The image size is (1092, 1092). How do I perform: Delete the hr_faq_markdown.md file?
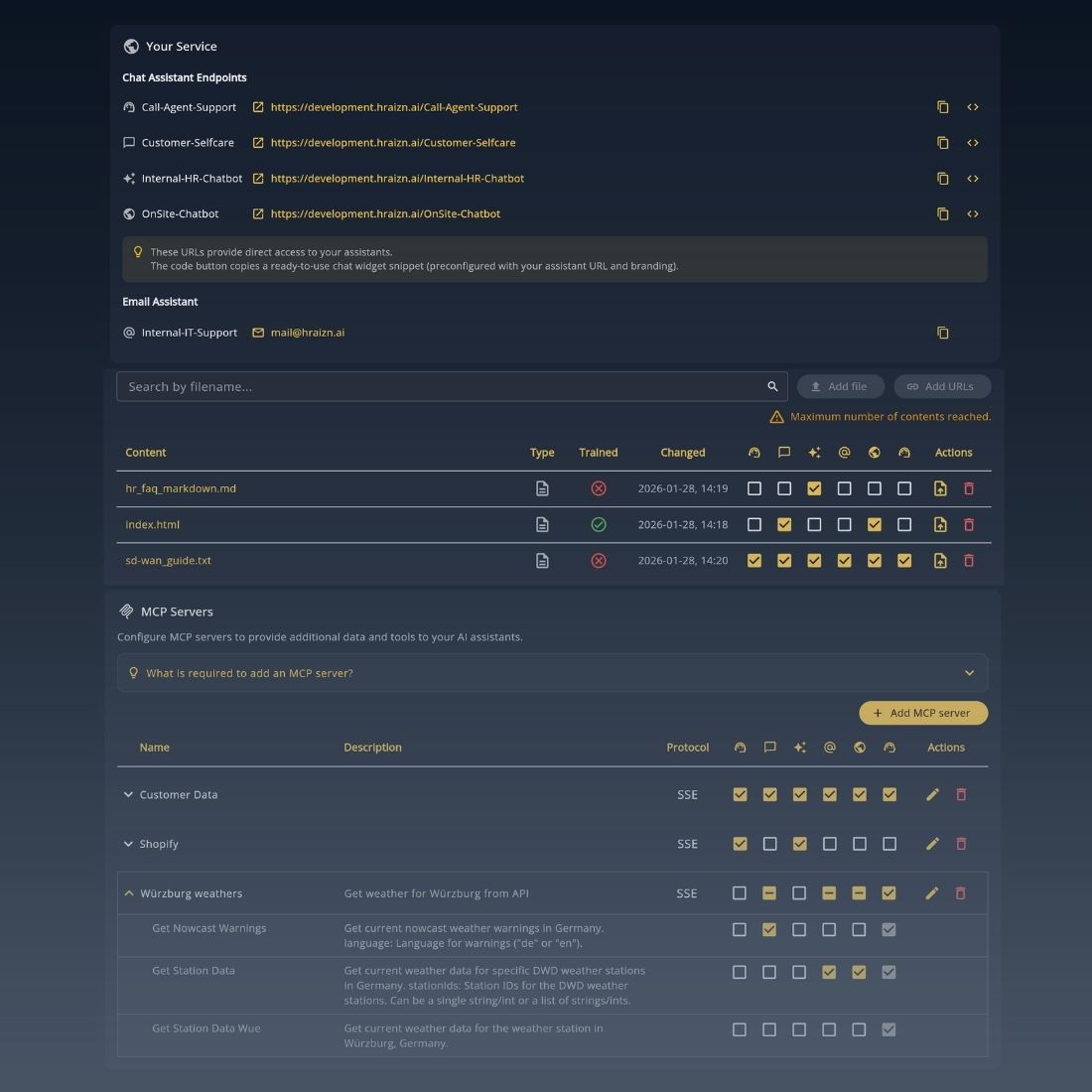(969, 488)
